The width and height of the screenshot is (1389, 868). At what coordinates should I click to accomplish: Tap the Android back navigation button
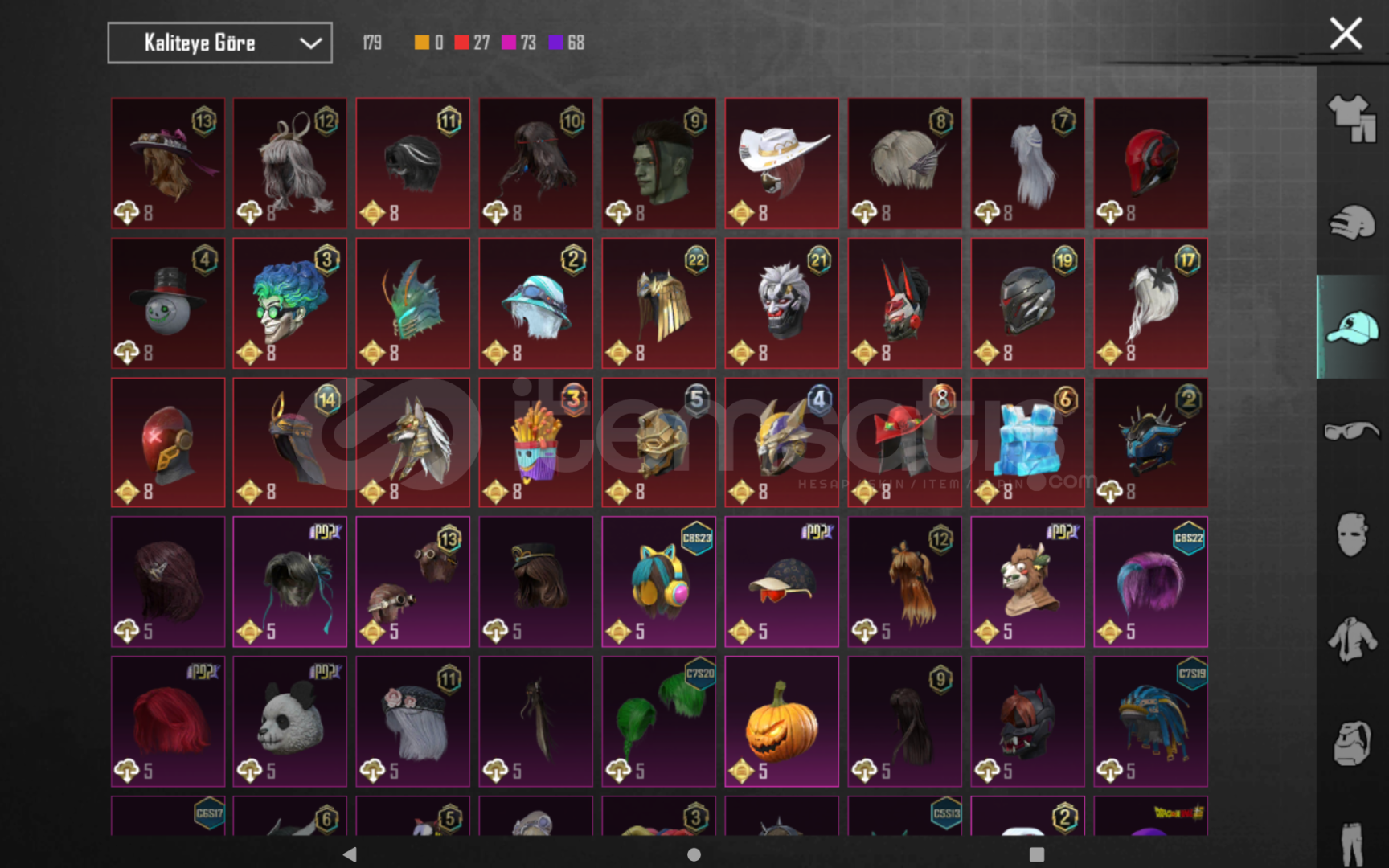350,854
